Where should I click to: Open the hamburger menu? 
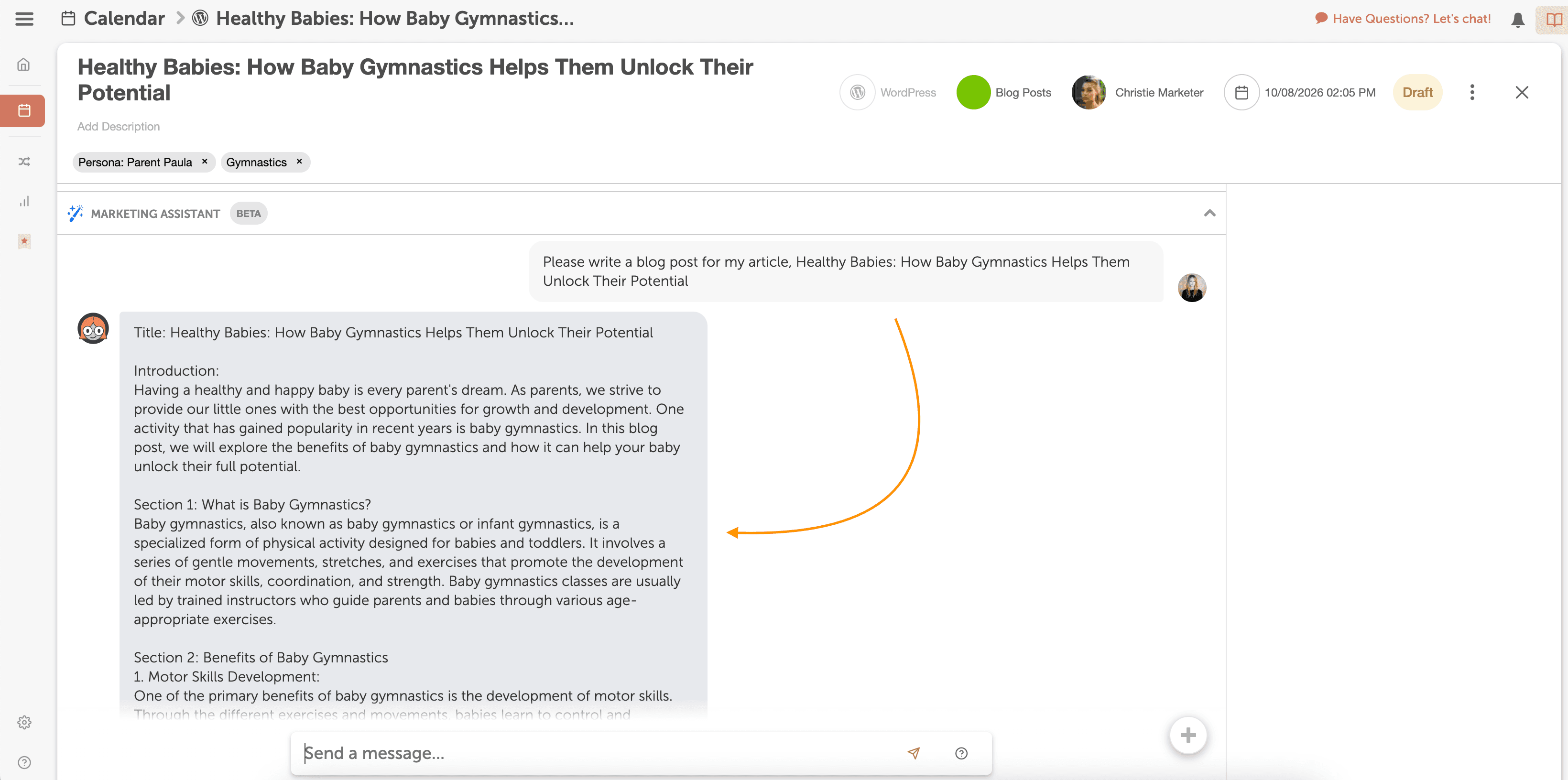coord(24,19)
